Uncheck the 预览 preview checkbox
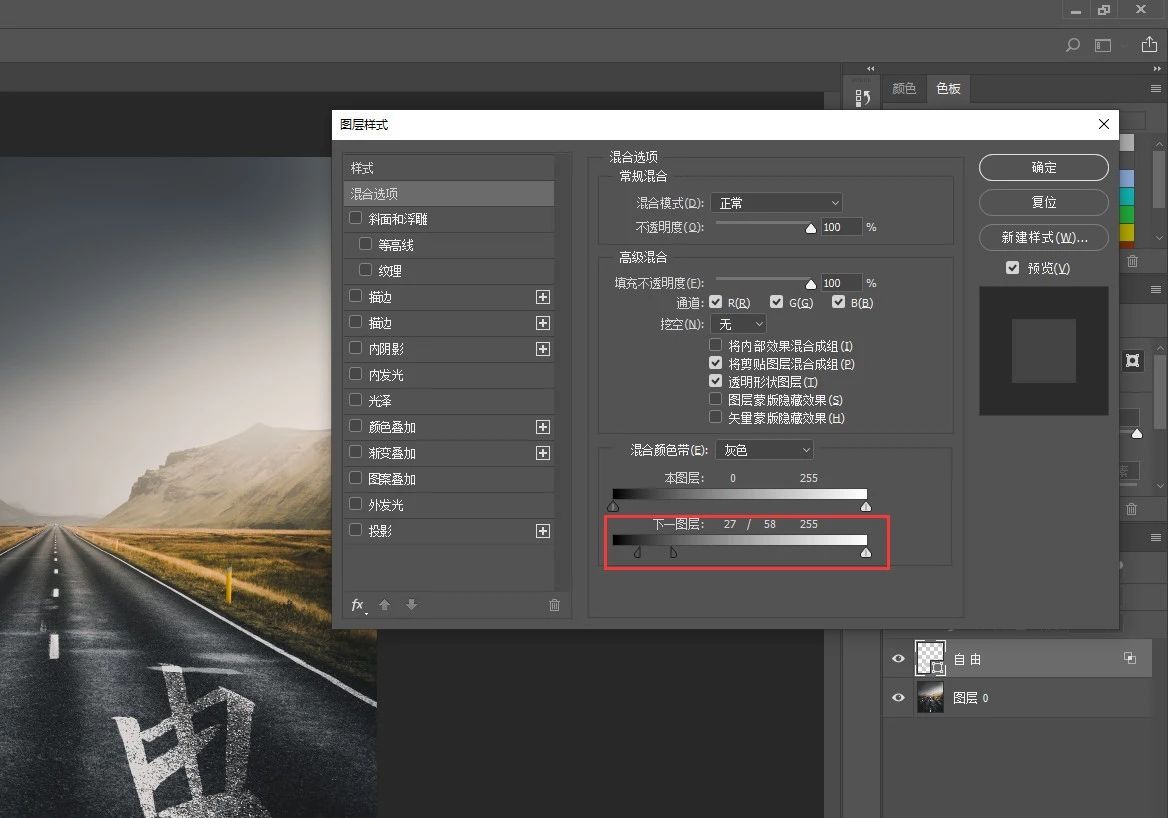Viewport: 1168px width, 818px height. click(x=1013, y=268)
